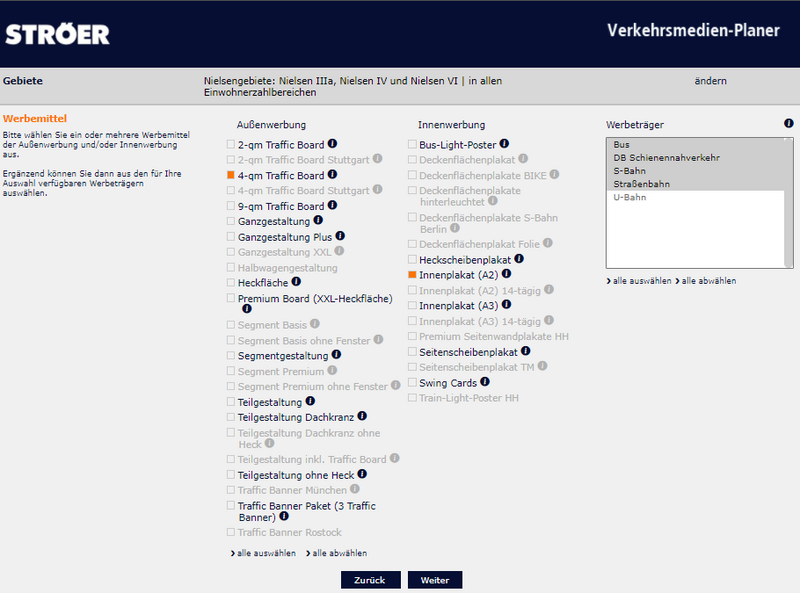Image resolution: width=800 pixels, height=593 pixels.
Task: Click ändern to change Gebiete
Action: click(710, 81)
